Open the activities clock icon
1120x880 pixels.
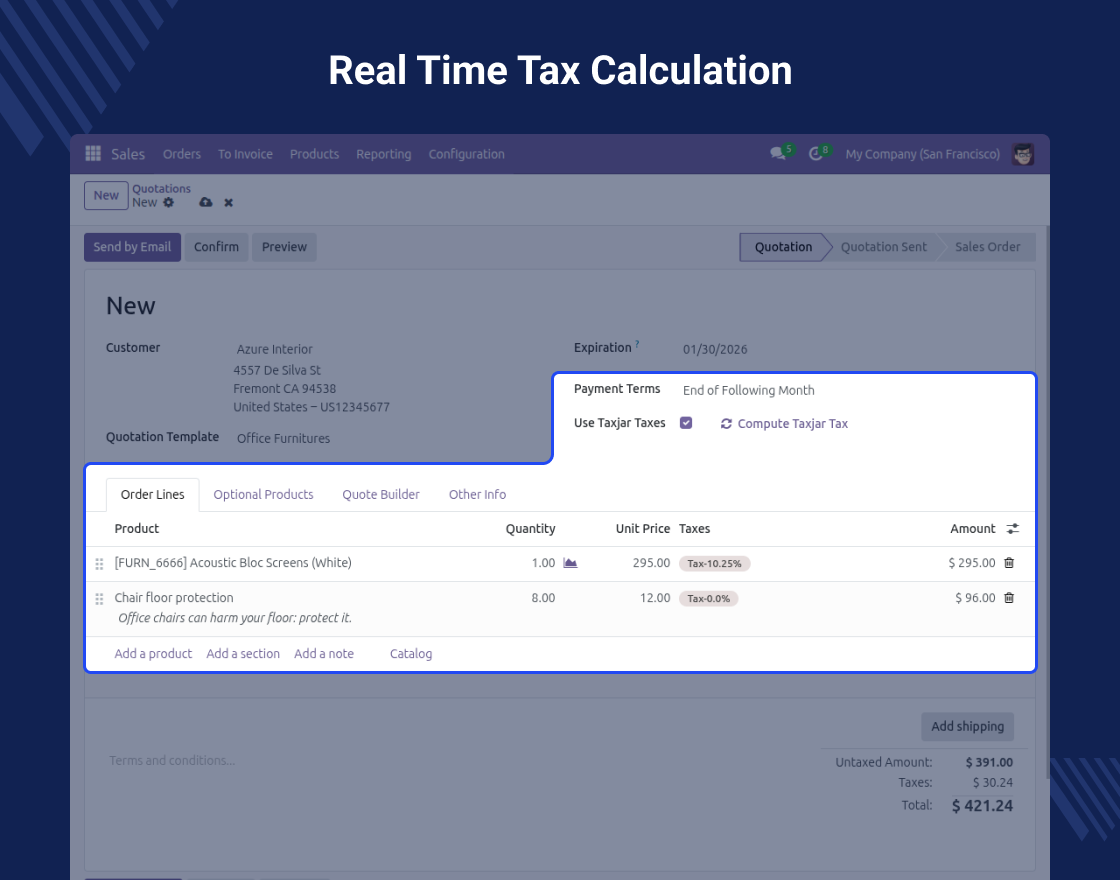click(816, 154)
